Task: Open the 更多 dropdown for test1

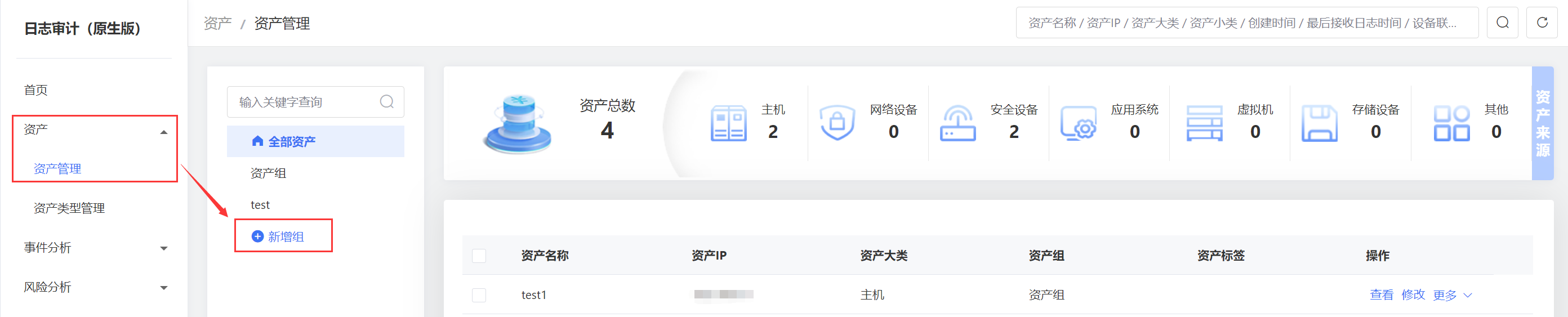Action: [1452, 295]
